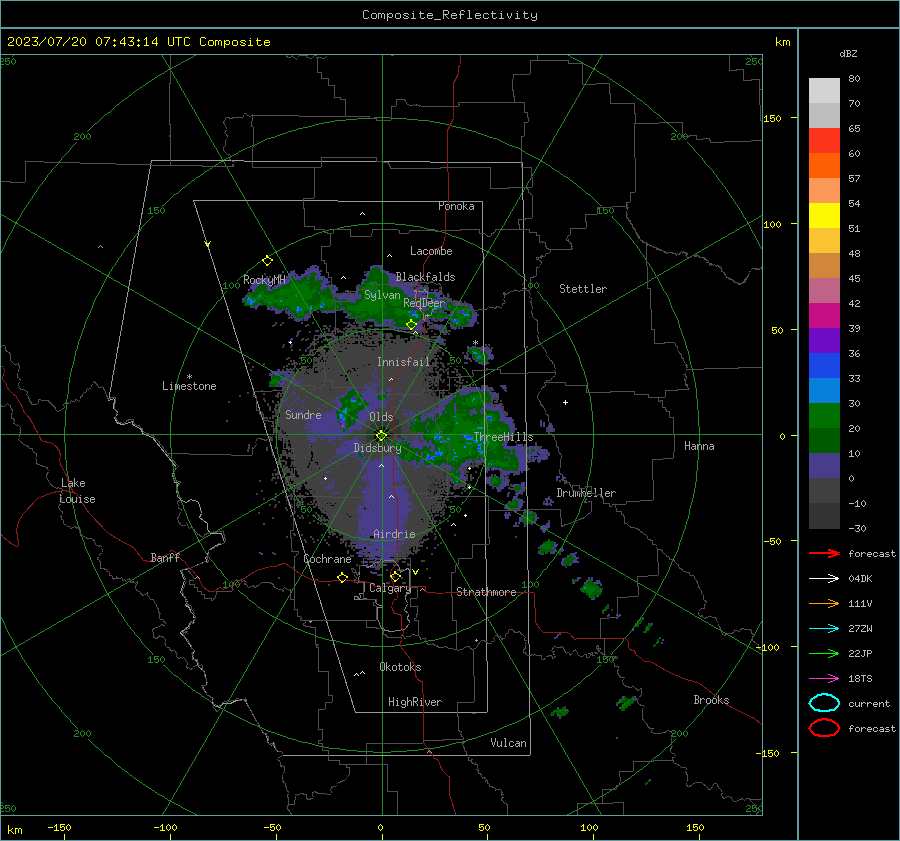
Task: Click the dBZ legend heading
Action: coord(848,53)
